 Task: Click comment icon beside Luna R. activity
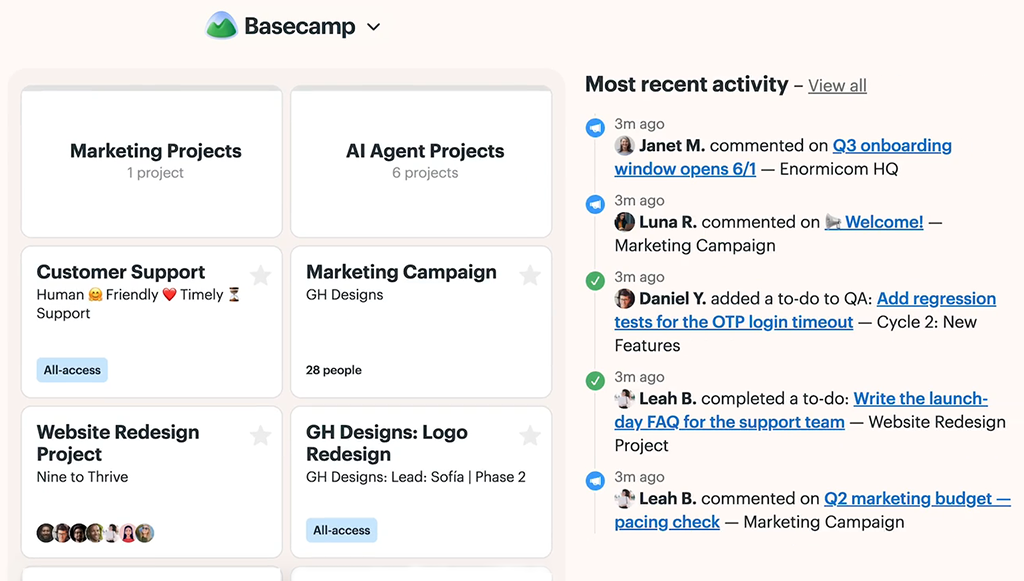(x=595, y=204)
